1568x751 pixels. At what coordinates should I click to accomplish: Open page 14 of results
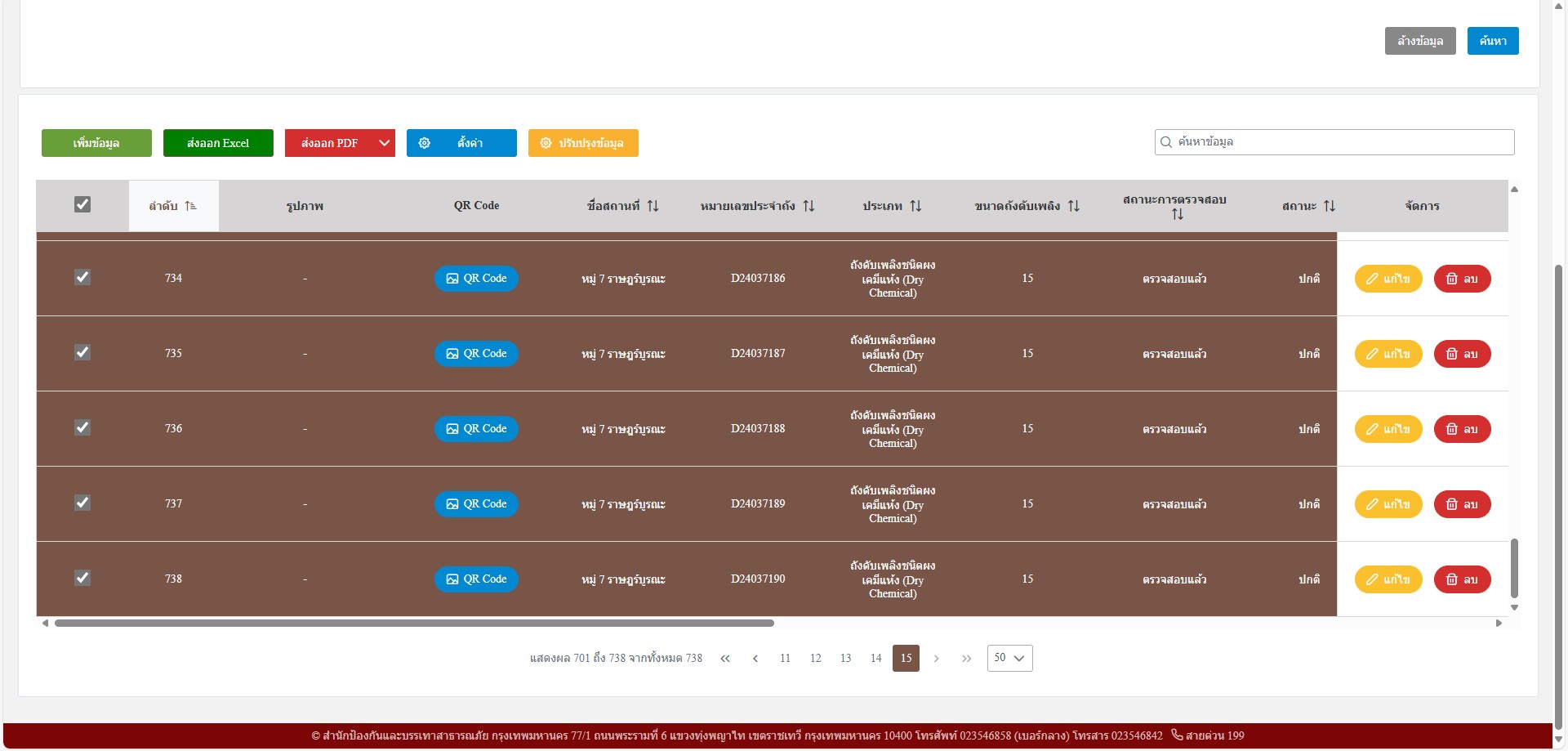876,659
